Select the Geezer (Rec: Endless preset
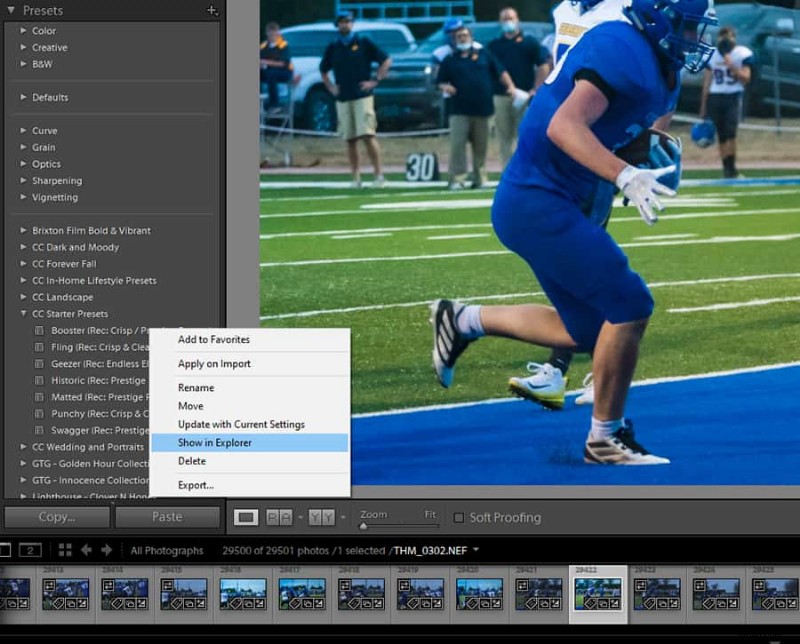Image resolution: width=800 pixels, height=644 pixels. (x=100, y=364)
